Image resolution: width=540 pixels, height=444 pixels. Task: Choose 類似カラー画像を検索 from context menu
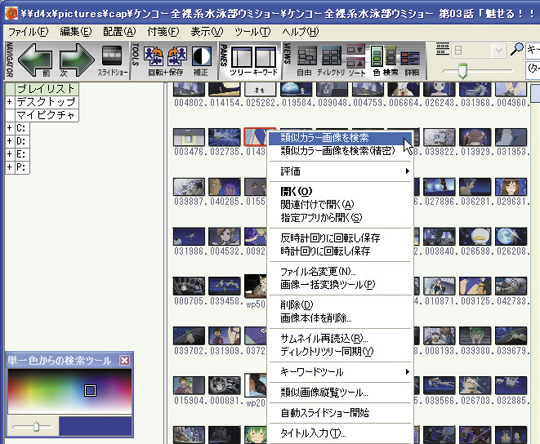tap(340, 138)
